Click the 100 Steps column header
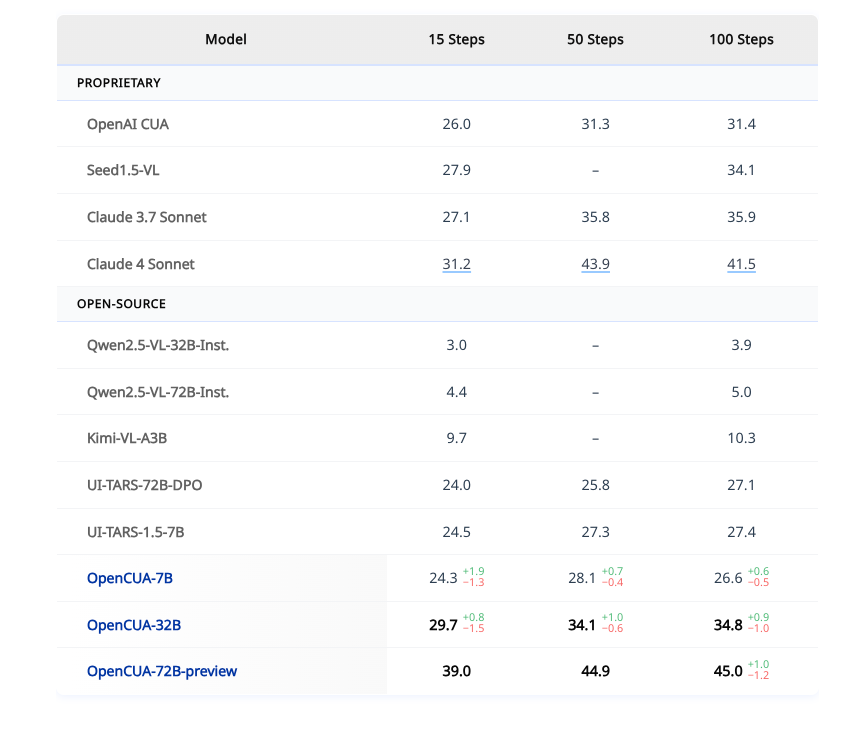Image resolution: width=857 pixels, height=731 pixels. tap(741, 40)
